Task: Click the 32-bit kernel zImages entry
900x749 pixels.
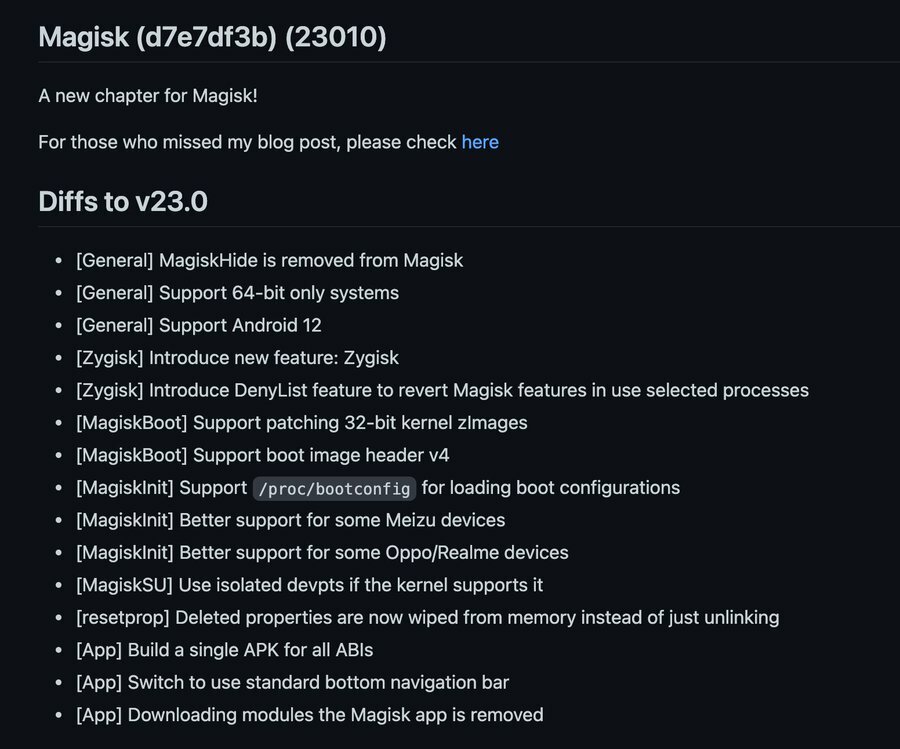Action: point(301,422)
